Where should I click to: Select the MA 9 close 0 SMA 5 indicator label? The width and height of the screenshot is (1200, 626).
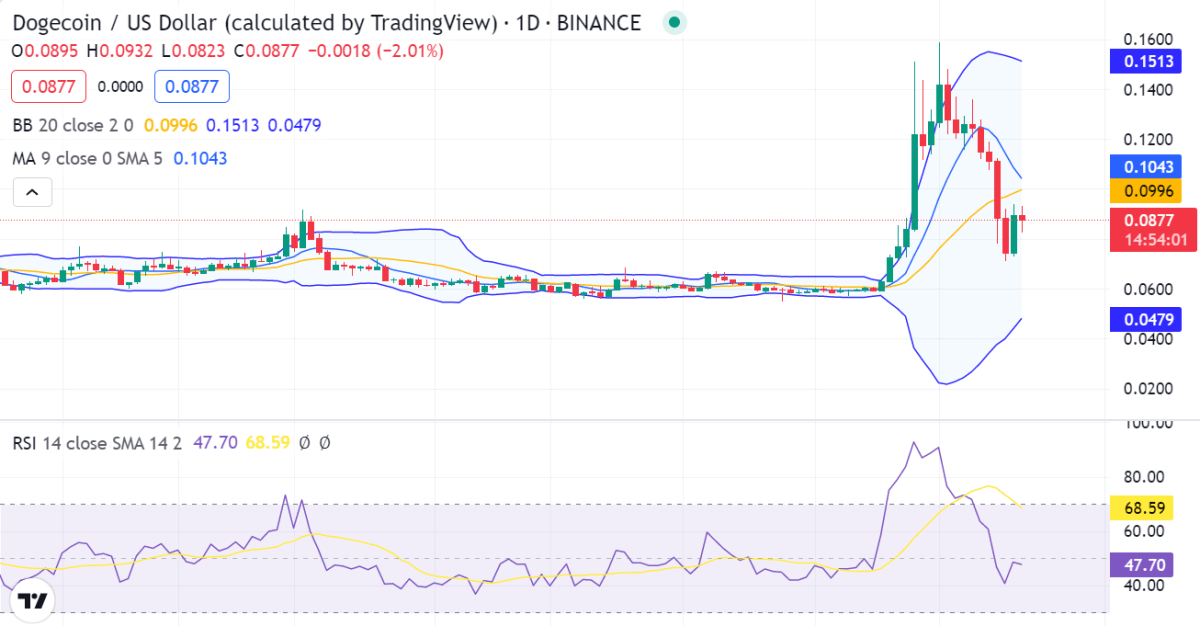click(x=87, y=158)
